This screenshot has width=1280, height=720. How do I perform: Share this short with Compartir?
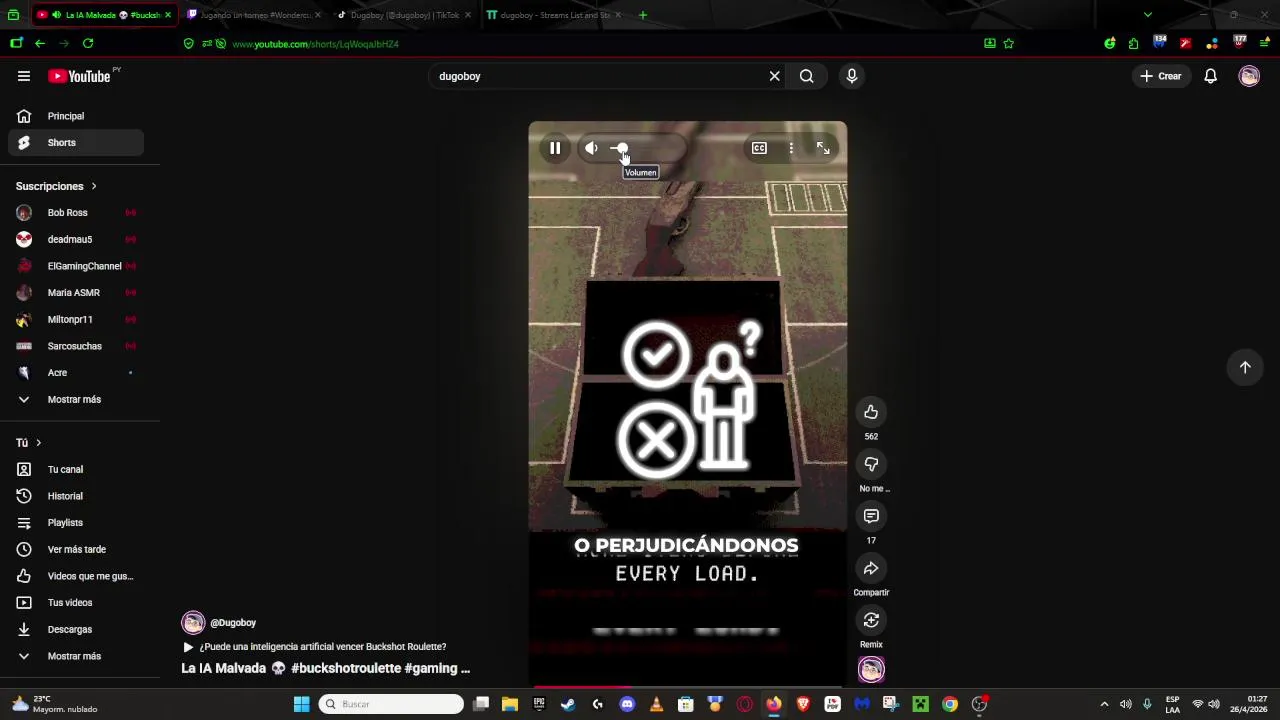tap(871, 568)
